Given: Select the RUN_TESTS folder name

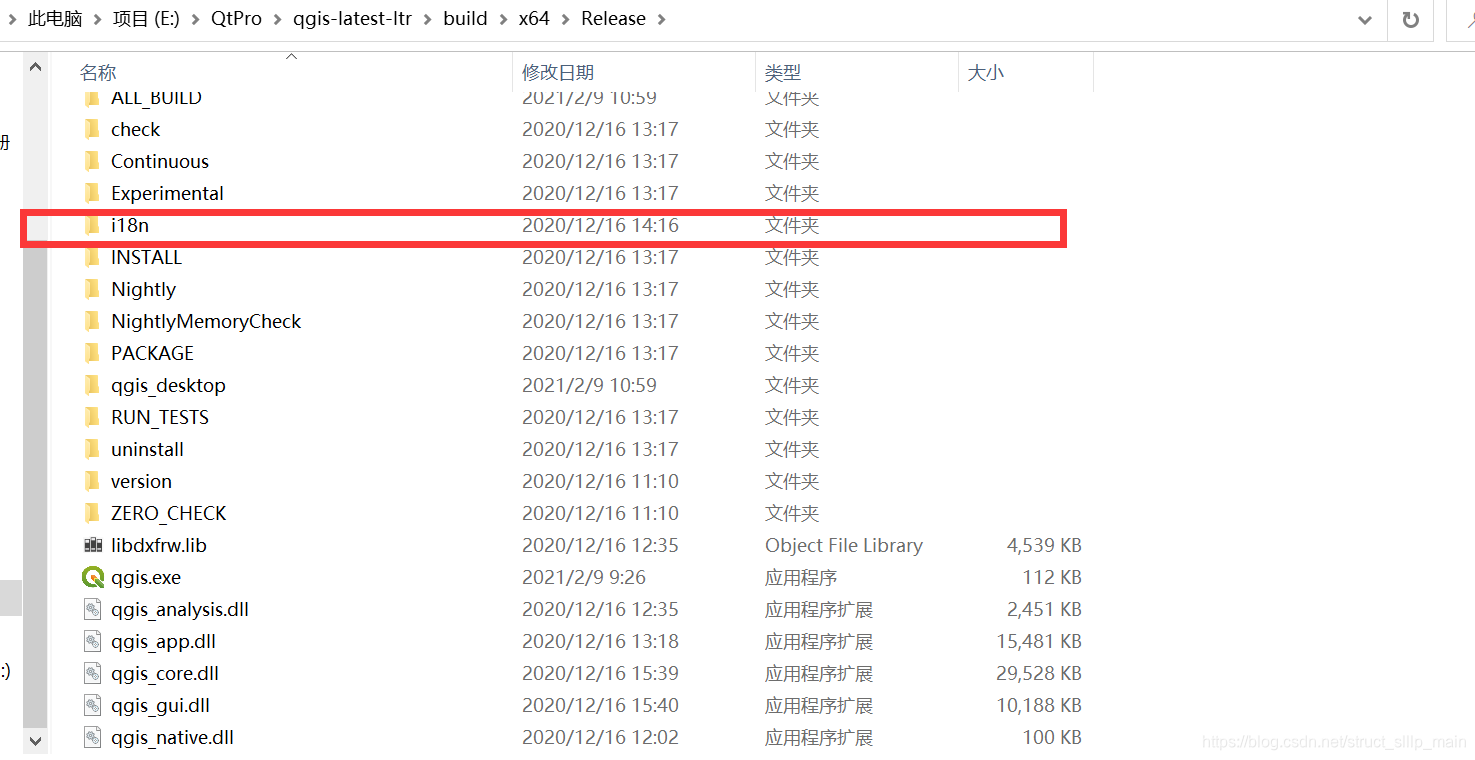Looking at the screenshot, I should tap(160, 417).
